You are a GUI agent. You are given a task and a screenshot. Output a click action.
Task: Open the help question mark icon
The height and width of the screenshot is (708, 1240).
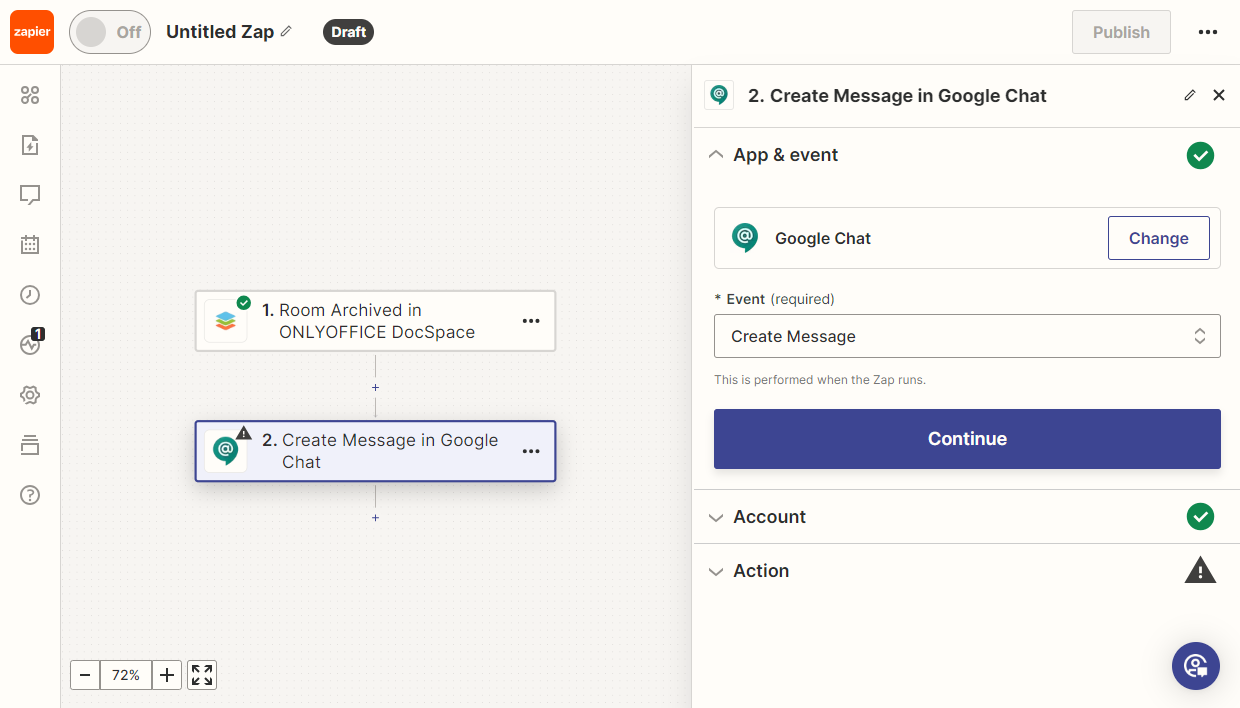pyautogui.click(x=30, y=495)
